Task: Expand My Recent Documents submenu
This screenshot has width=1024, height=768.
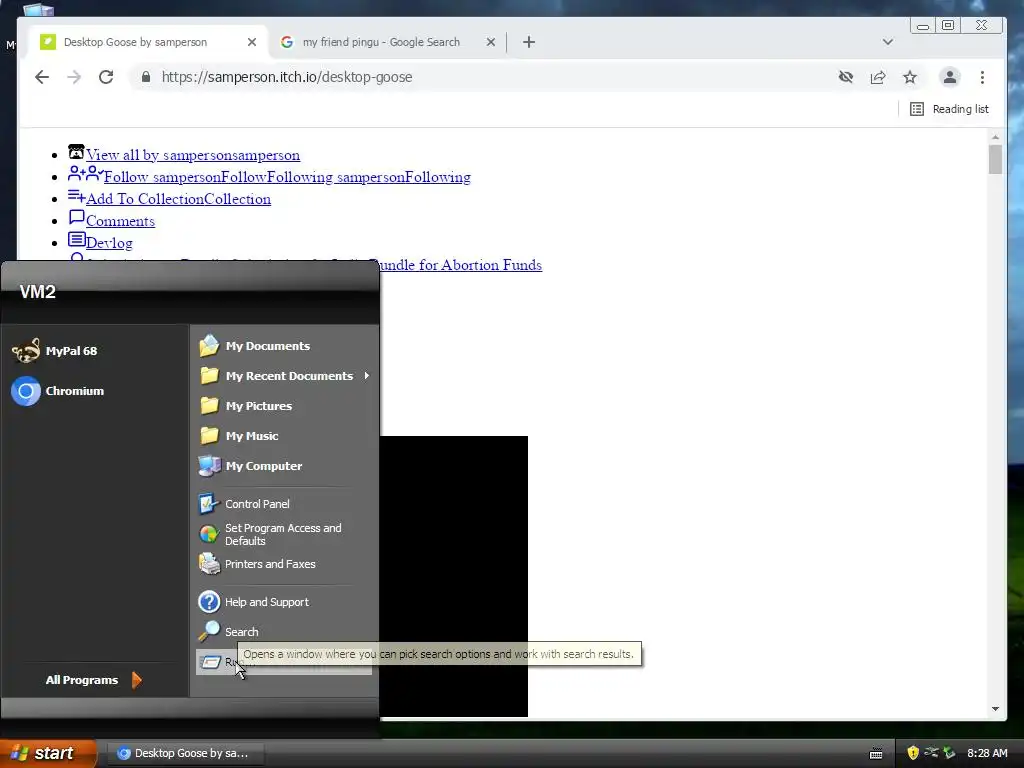Action: [x=284, y=376]
